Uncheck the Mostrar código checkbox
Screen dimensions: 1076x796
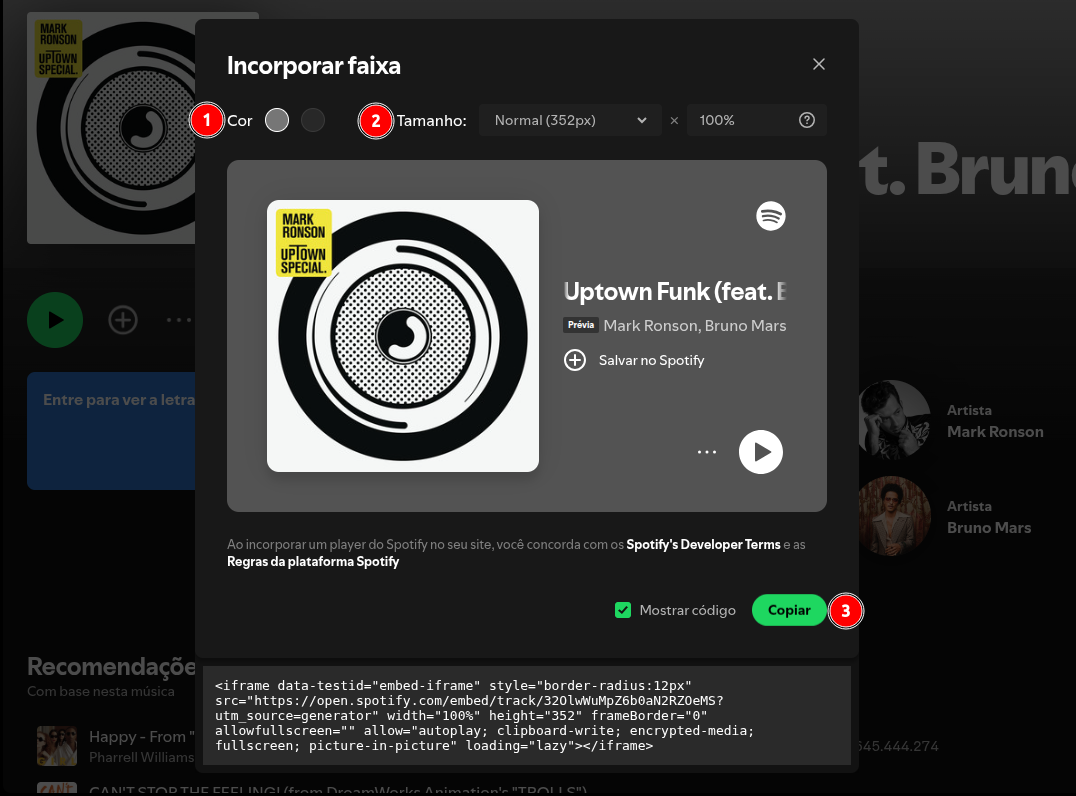pyautogui.click(x=623, y=610)
